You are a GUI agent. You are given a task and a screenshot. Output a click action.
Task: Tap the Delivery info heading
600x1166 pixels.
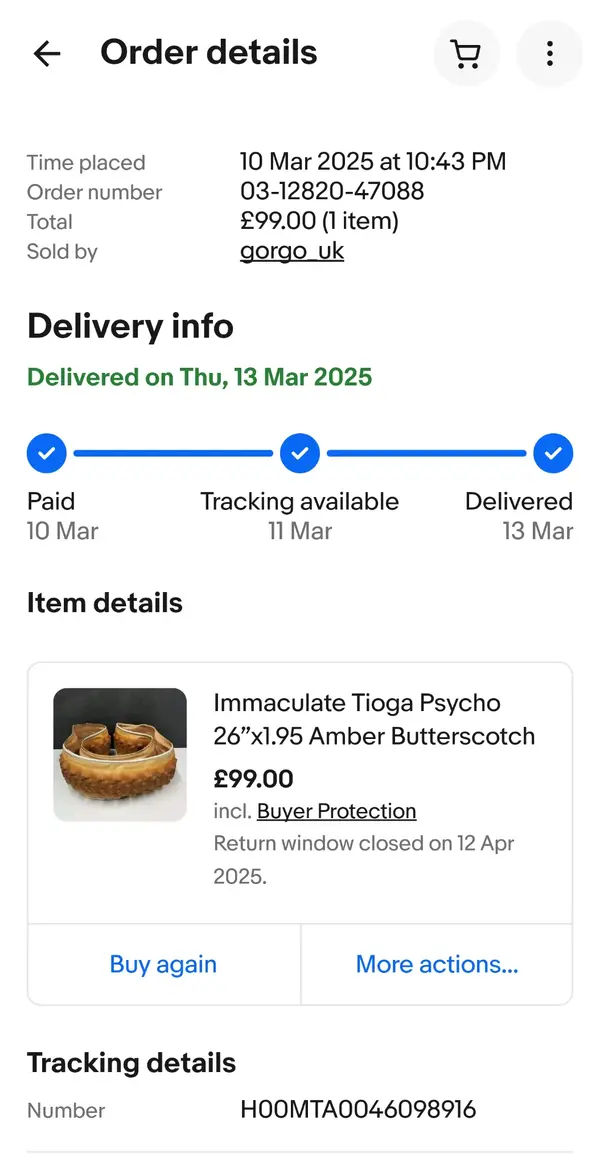[130, 326]
